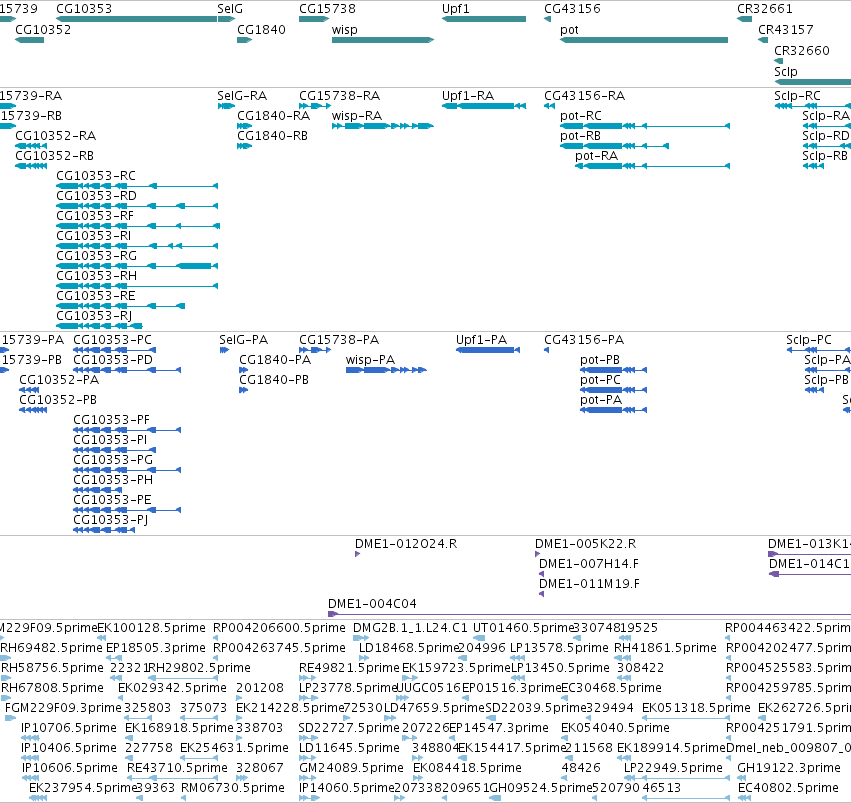Click the Sclp-PC protein label

pyautogui.click(x=809, y=340)
